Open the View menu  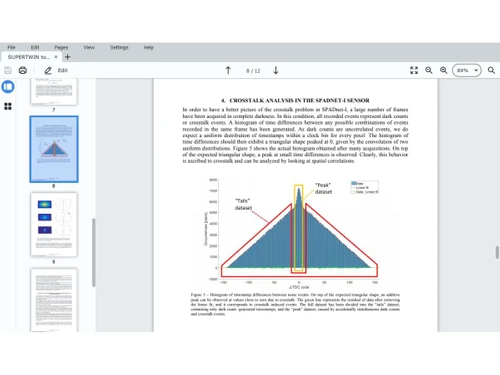click(x=89, y=47)
